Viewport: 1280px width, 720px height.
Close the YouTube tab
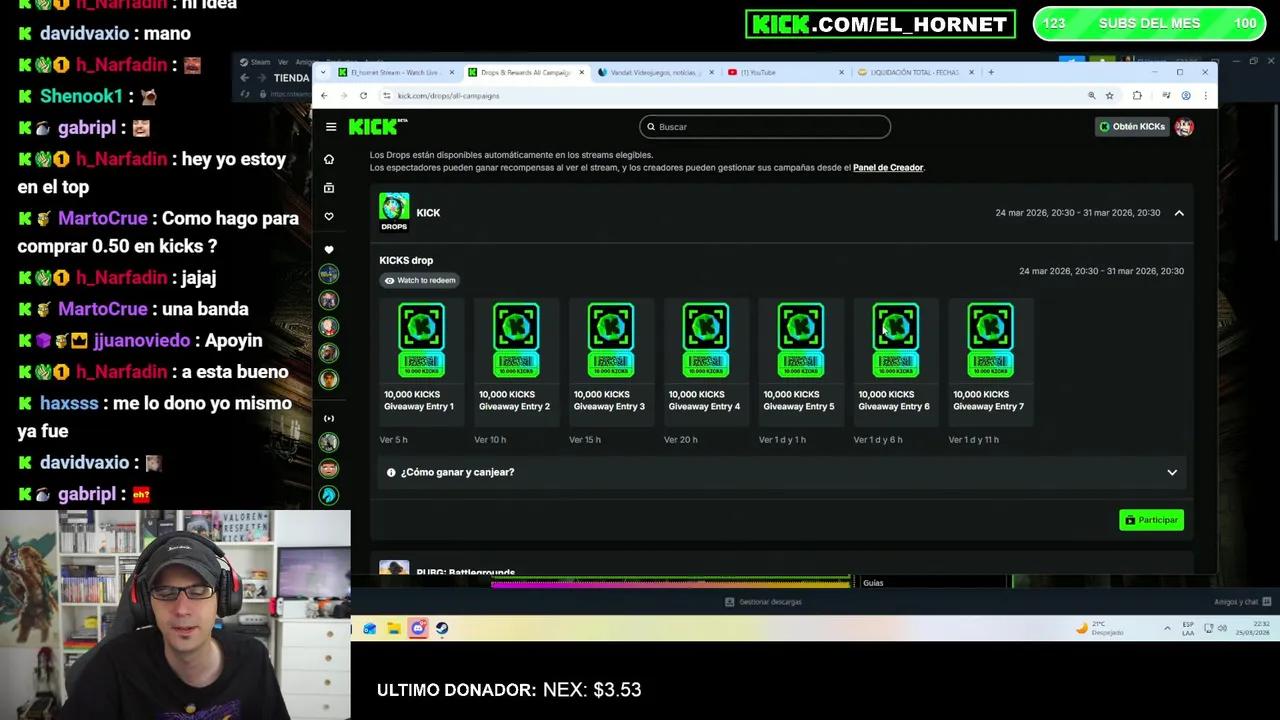841,72
